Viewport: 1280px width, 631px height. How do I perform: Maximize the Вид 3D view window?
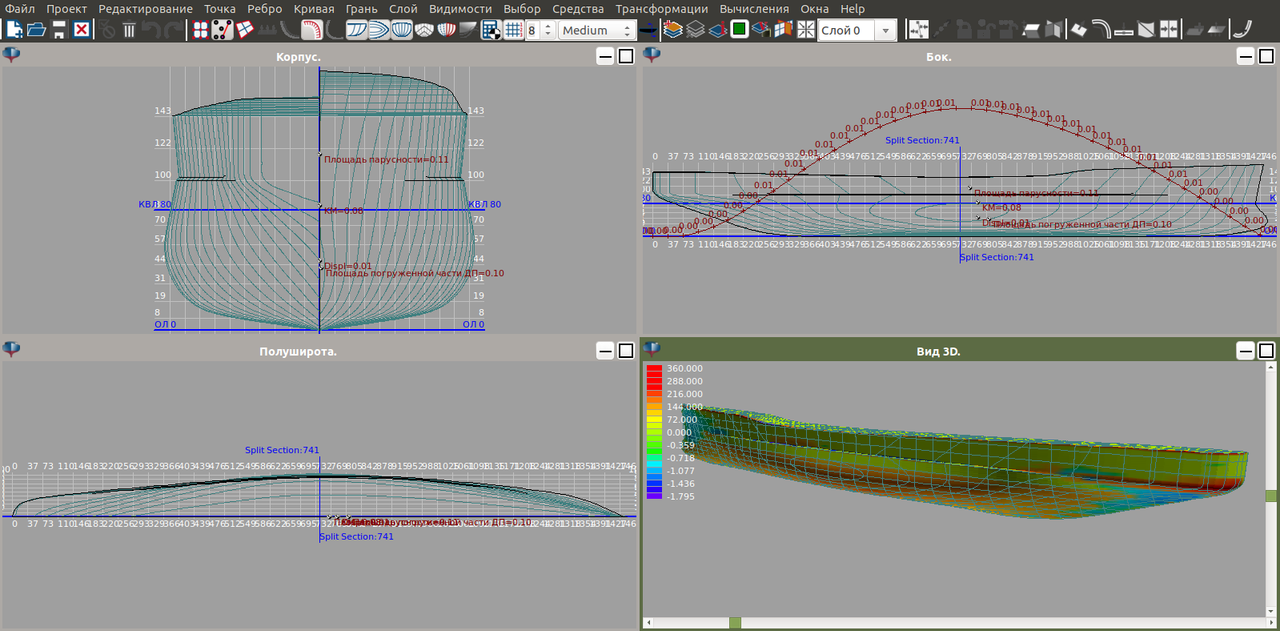1266,351
